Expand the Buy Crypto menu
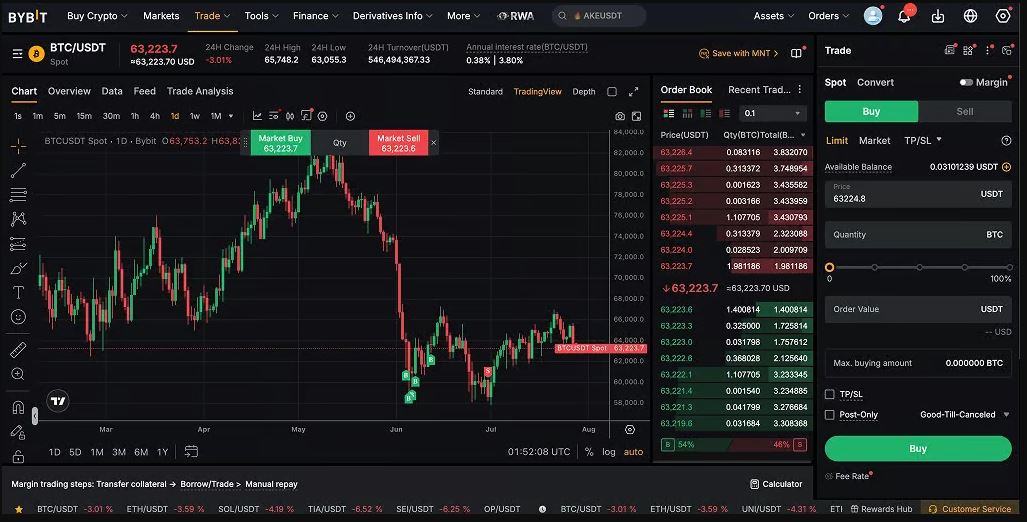 click(97, 16)
